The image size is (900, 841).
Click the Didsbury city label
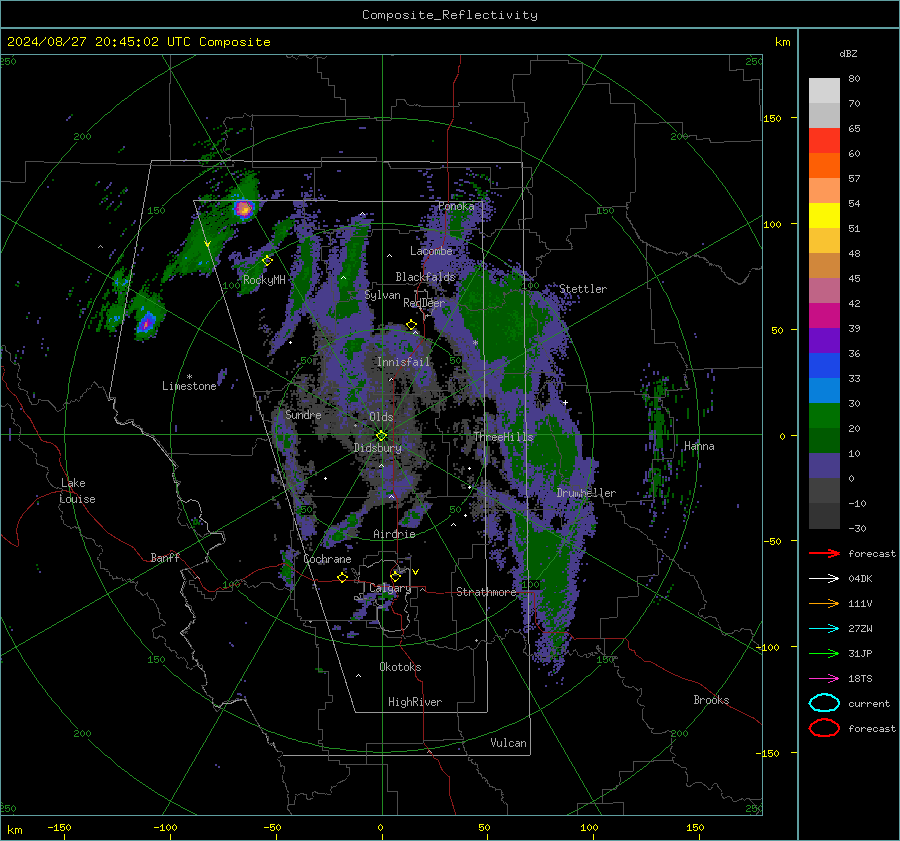point(378,448)
